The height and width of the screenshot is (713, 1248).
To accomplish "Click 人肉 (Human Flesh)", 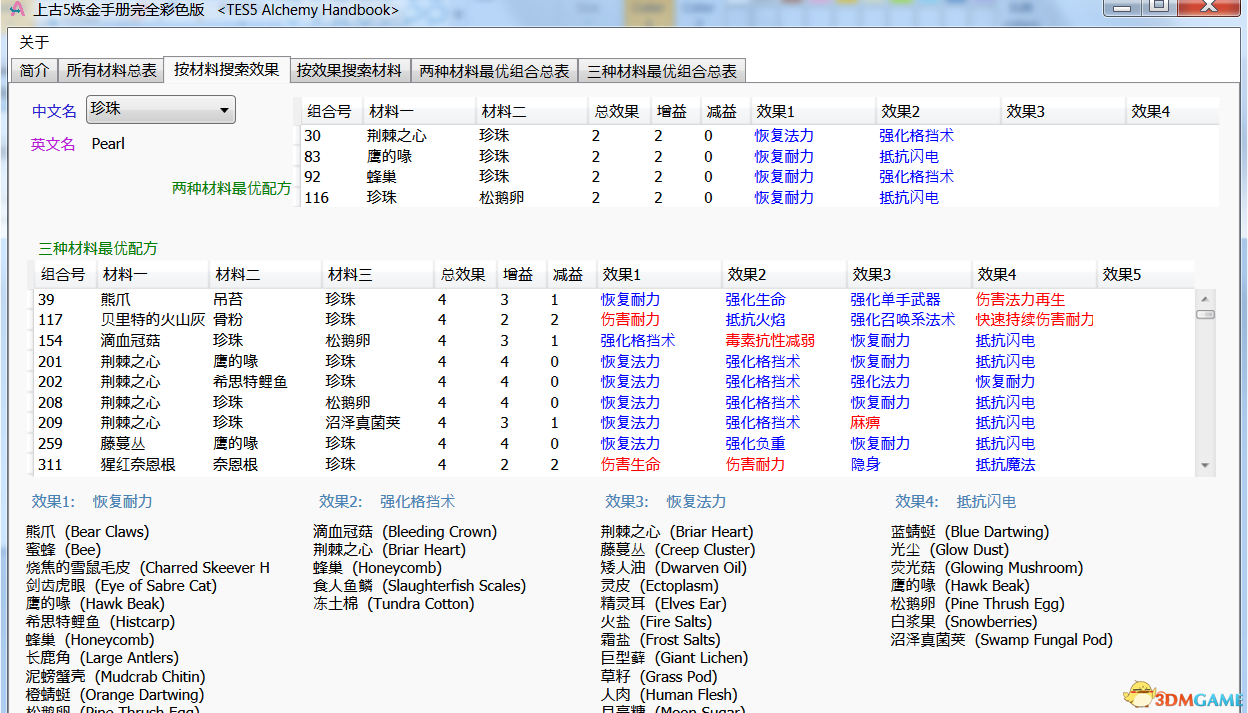I will (x=669, y=695).
